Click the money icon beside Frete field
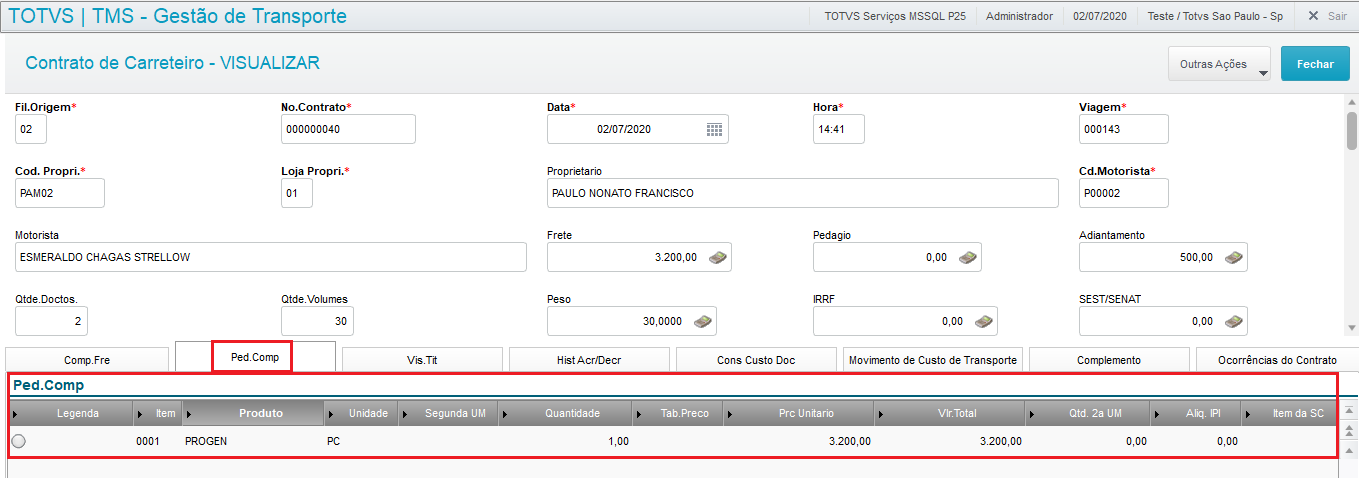 (x=719, y=257)
